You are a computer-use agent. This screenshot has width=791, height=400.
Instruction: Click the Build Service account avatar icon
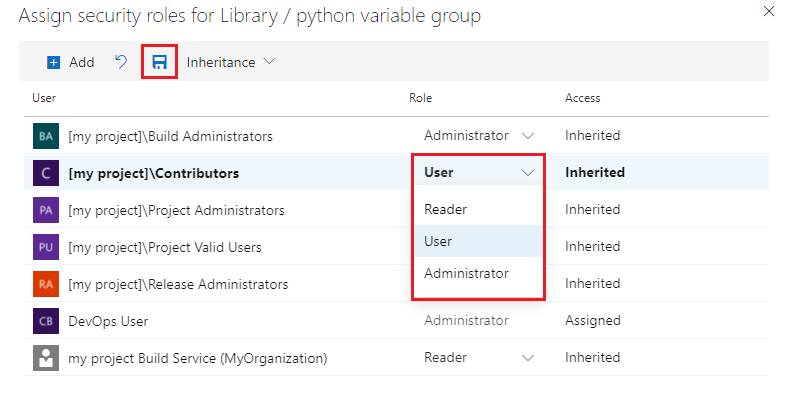coord(46,357)
